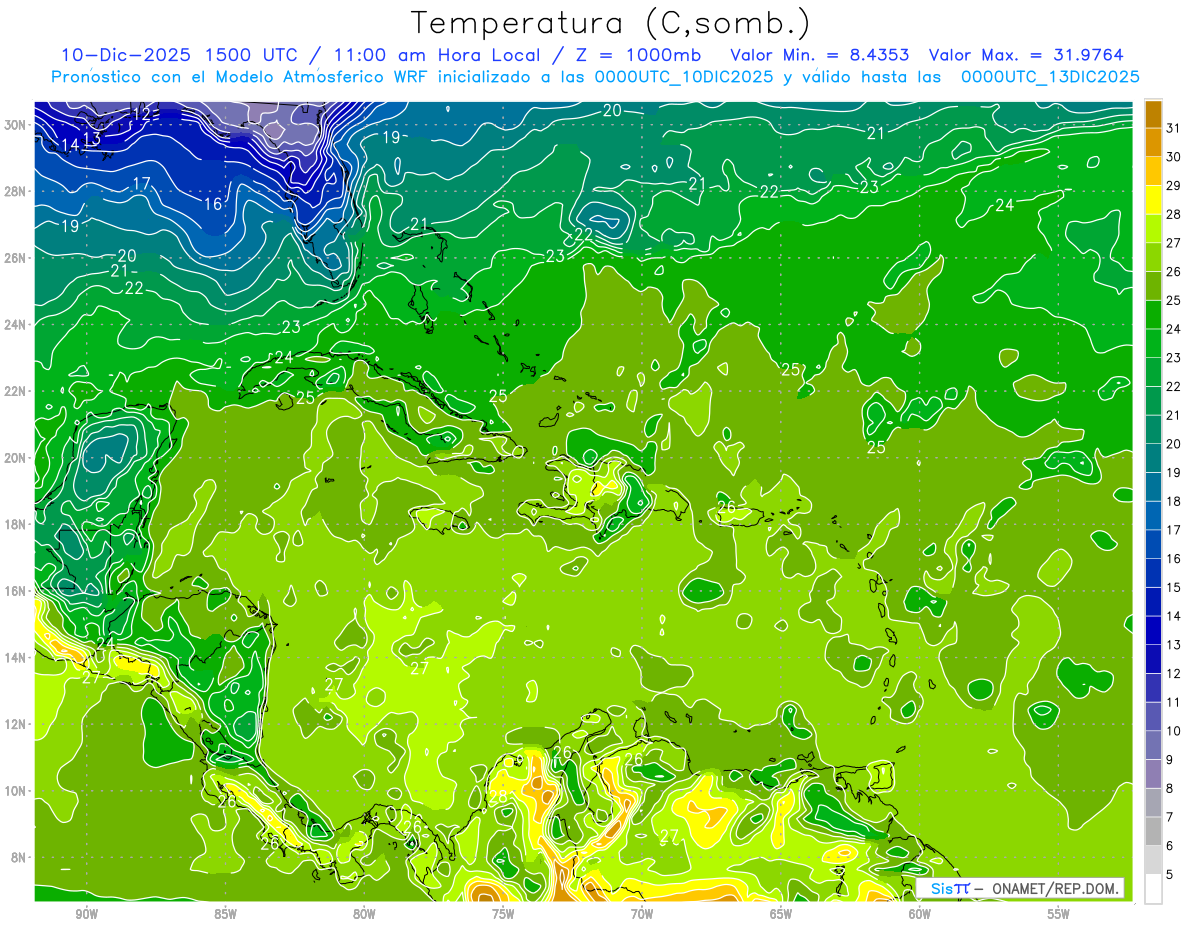1200x927 pixels.
Task: Click the title 'Temperatura (C,somb.)'
Action: 611,24
